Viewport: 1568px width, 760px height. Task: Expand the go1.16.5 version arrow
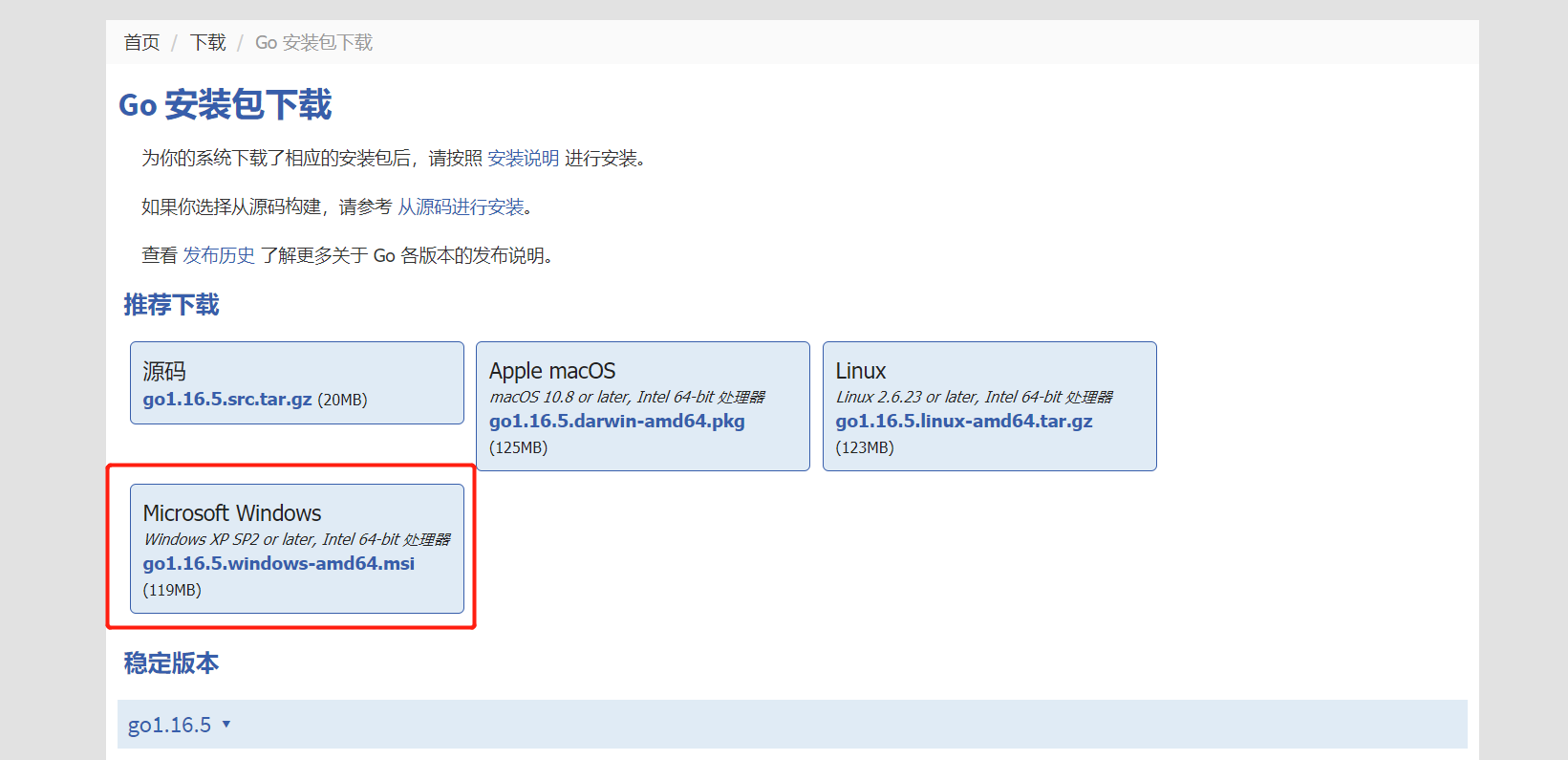click(x=226, y=725)
